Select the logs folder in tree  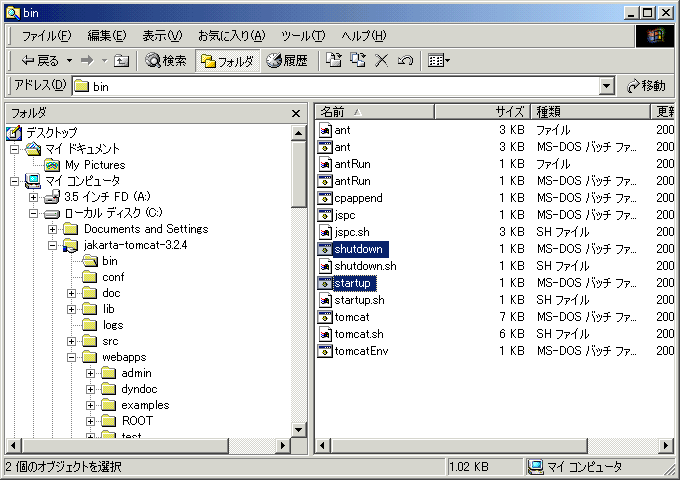pos(113,325)
